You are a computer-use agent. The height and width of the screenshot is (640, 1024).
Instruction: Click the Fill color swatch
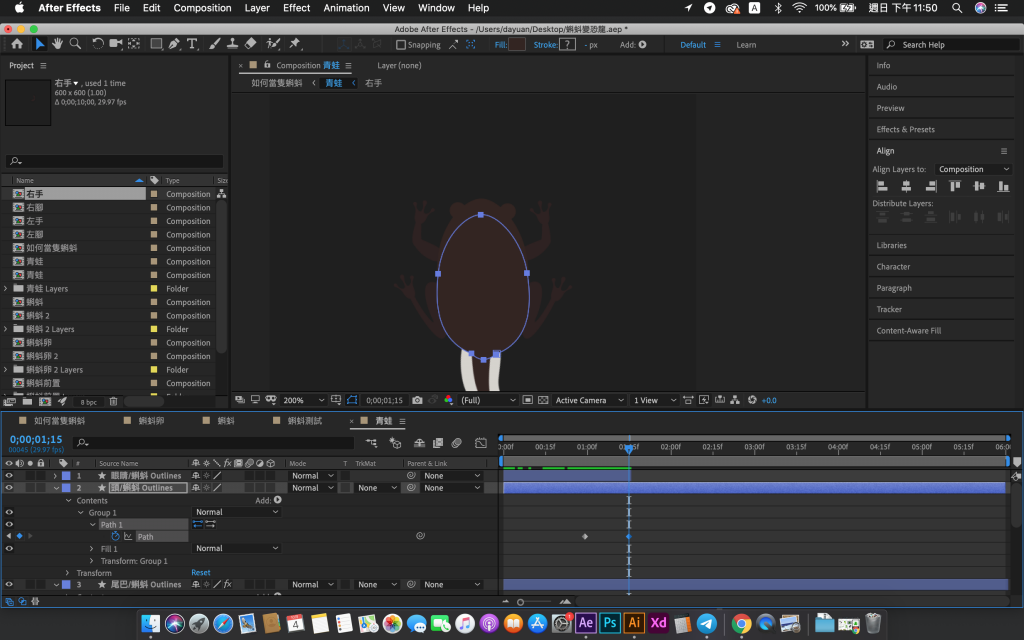point(517,45)
